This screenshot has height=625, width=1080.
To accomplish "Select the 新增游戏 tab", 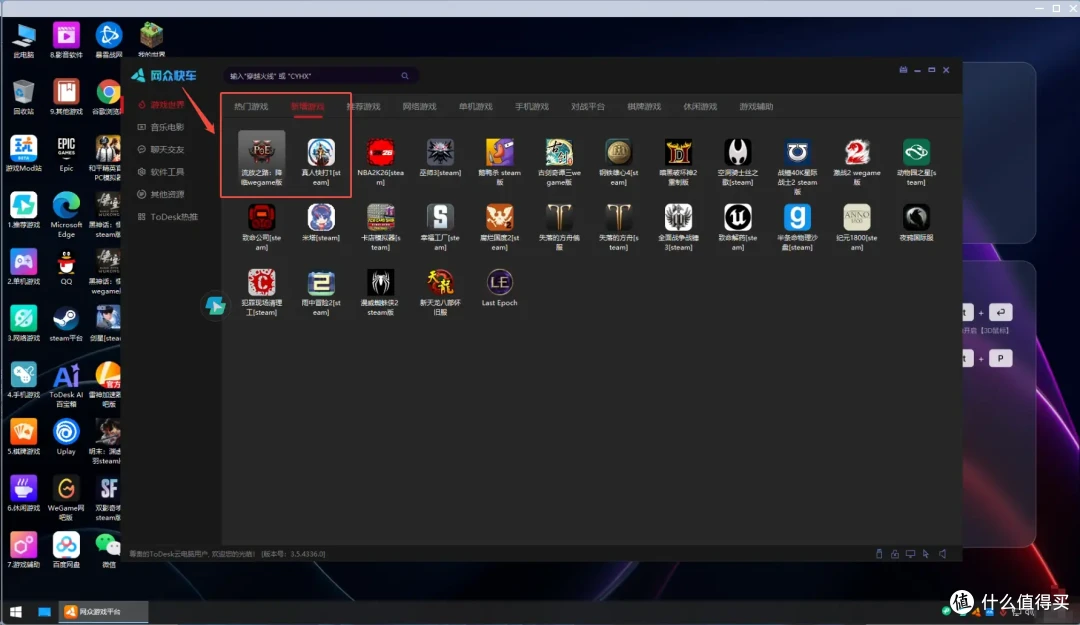I will pyautogui.click(x=307, y=107).
